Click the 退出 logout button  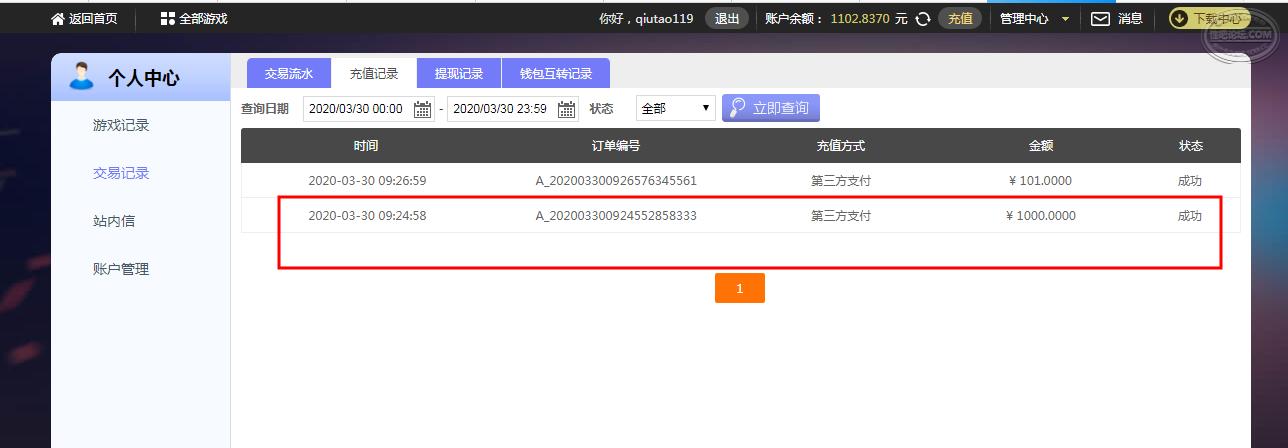click(727, 18)
